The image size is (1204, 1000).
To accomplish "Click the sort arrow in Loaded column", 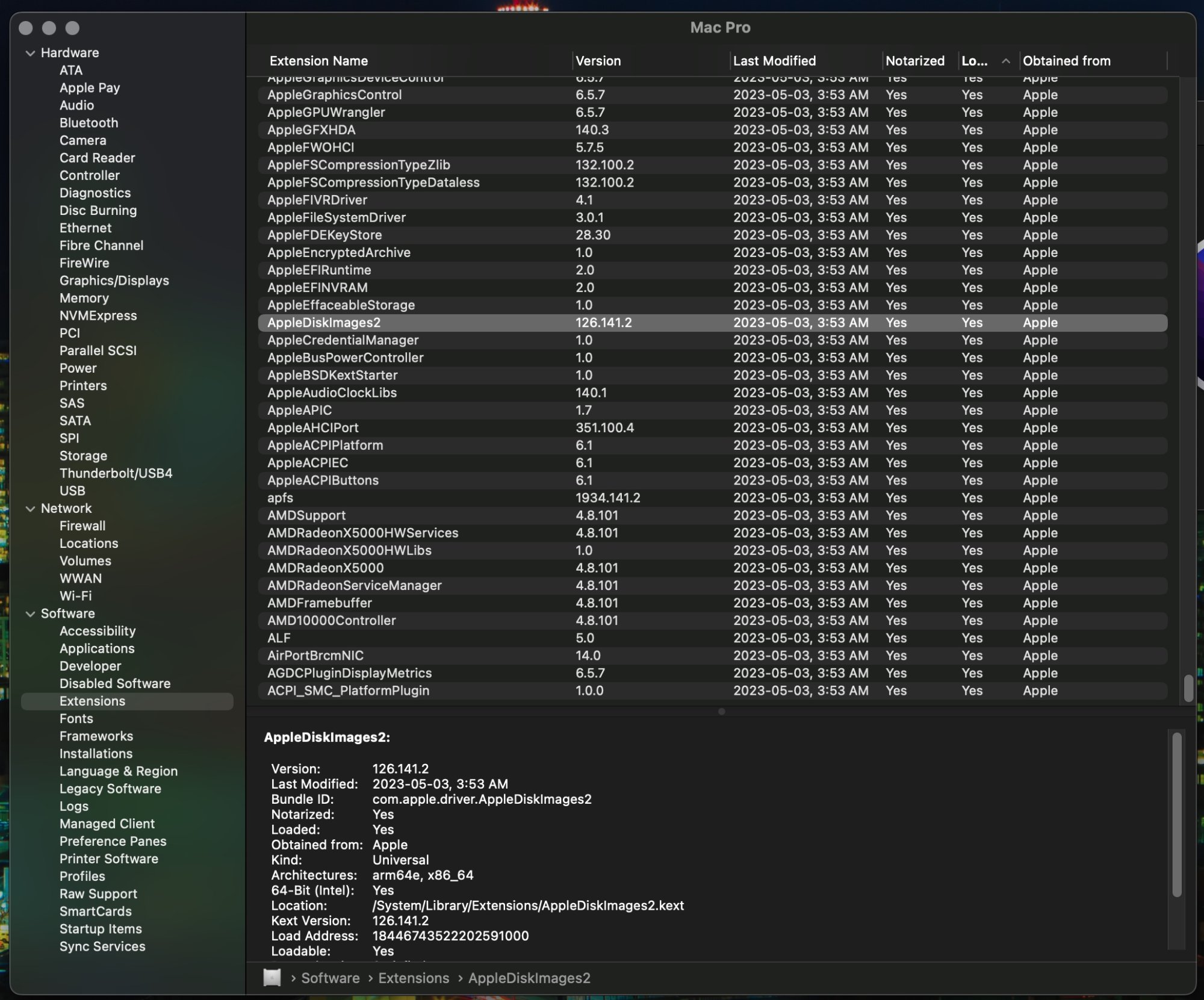I will point(1005,61).
